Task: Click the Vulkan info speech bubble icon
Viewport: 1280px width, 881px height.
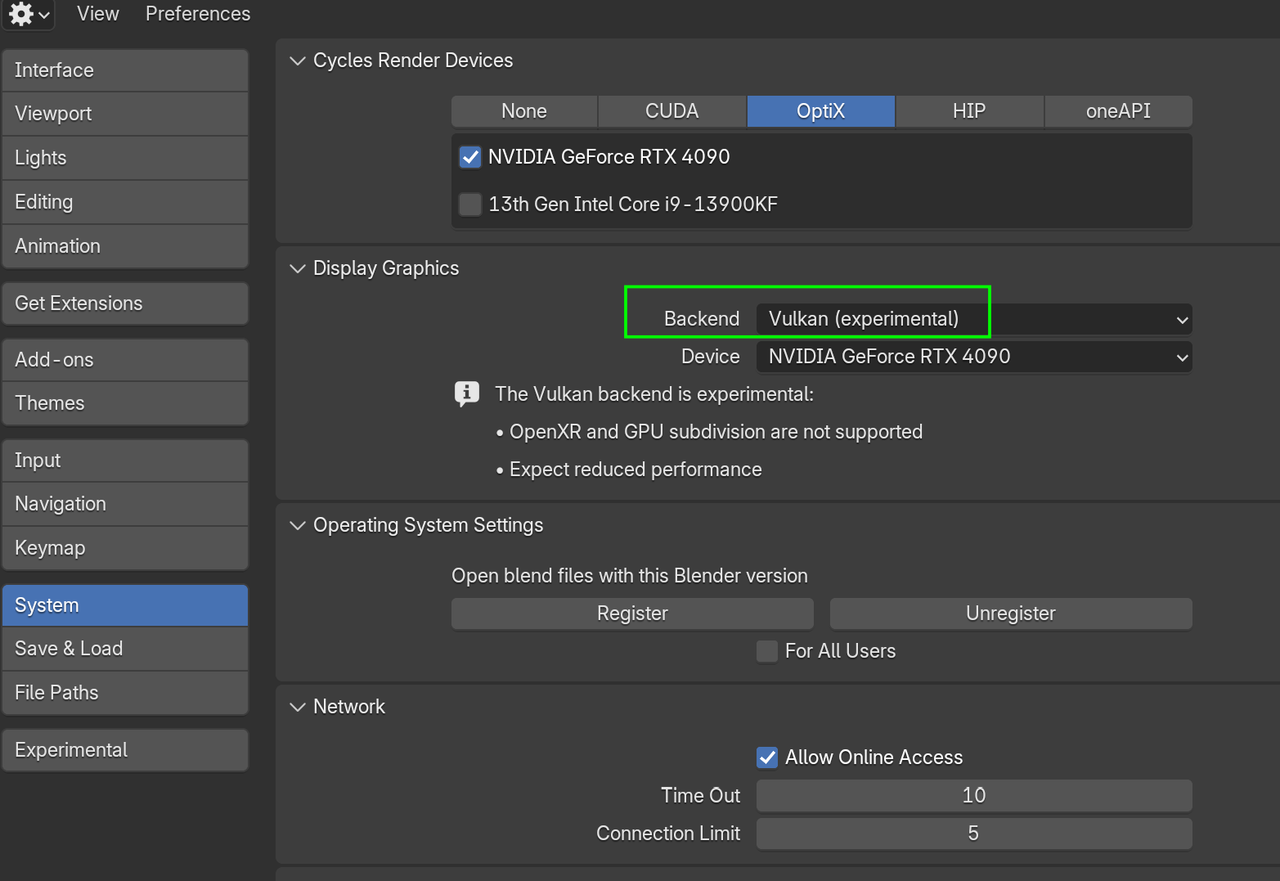Action: click(466, 394)
